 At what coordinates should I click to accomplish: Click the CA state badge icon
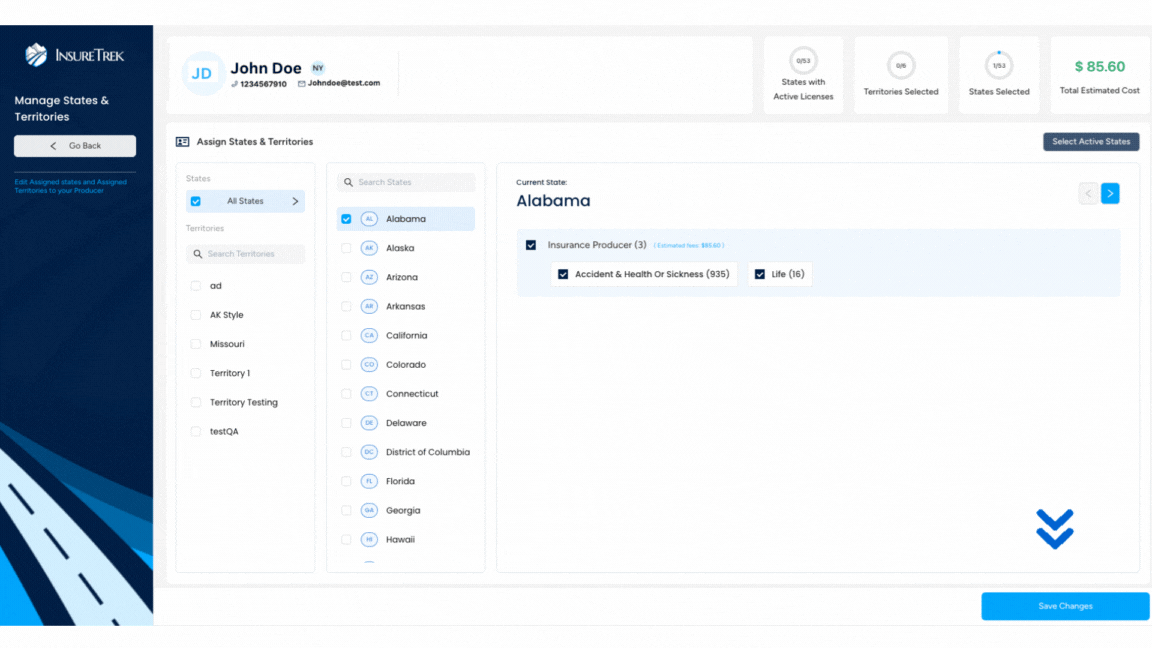[x=369, y=336]
